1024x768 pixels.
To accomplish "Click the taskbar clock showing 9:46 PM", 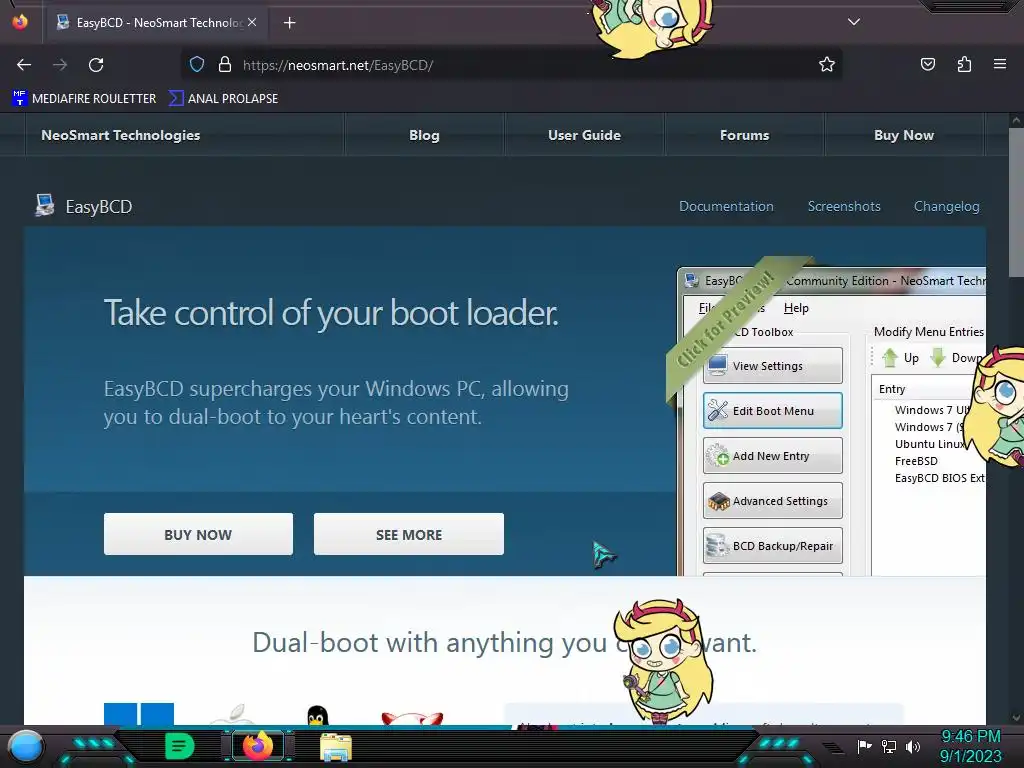I will tap(970, 746).
